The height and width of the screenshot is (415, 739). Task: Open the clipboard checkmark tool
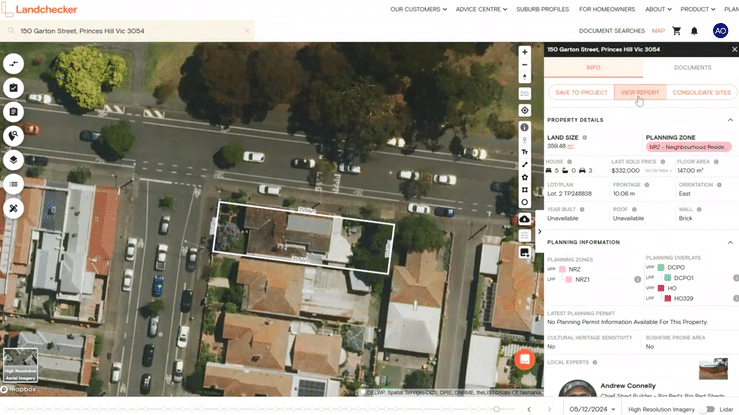coord(14,88)
